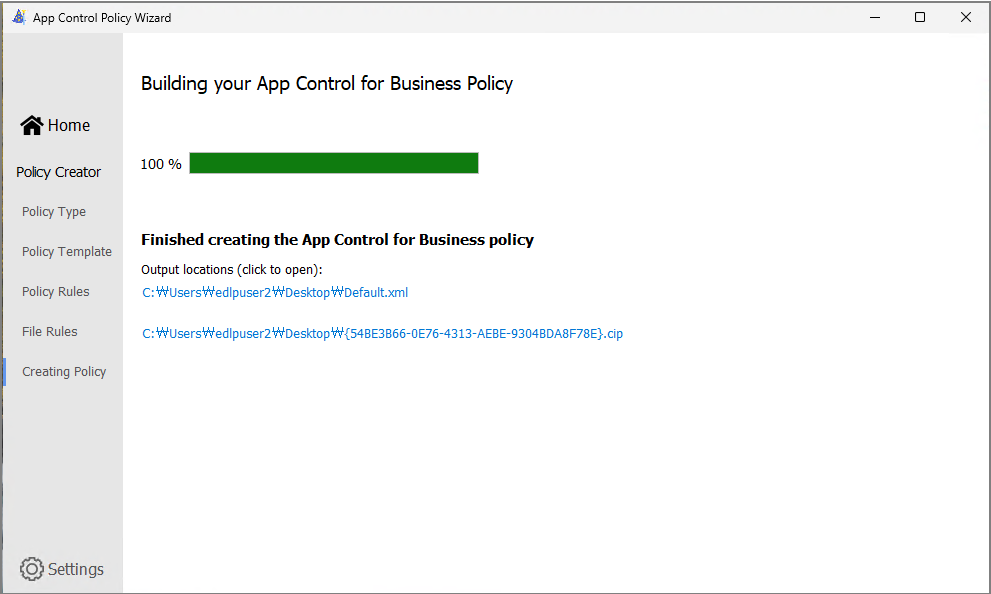Open Settings via the gear icon
This screenshot has width=991, height=594.
pyautogui.click(x=32, y=569)
